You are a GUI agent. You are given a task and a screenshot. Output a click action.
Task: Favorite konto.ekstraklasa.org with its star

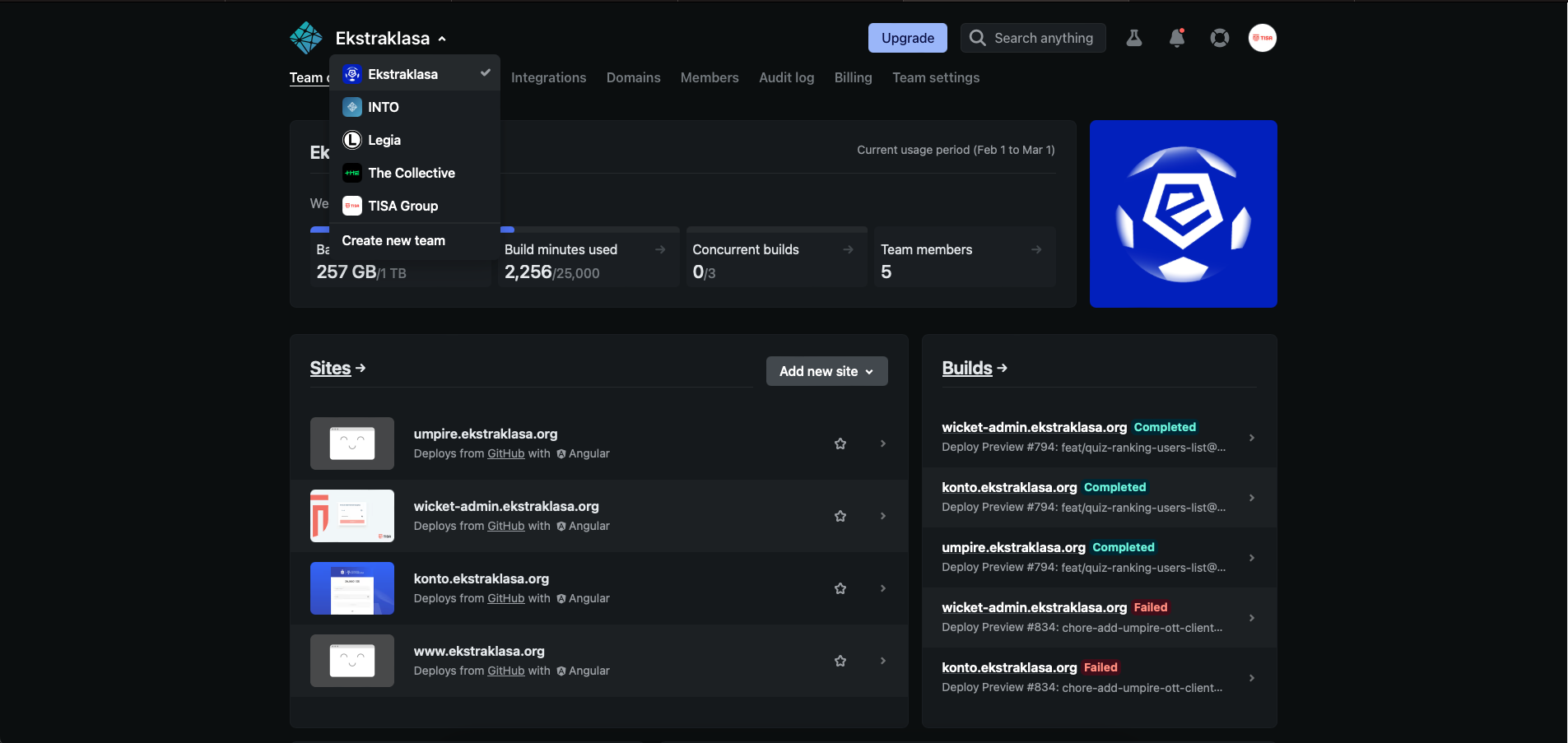[840, 588]
